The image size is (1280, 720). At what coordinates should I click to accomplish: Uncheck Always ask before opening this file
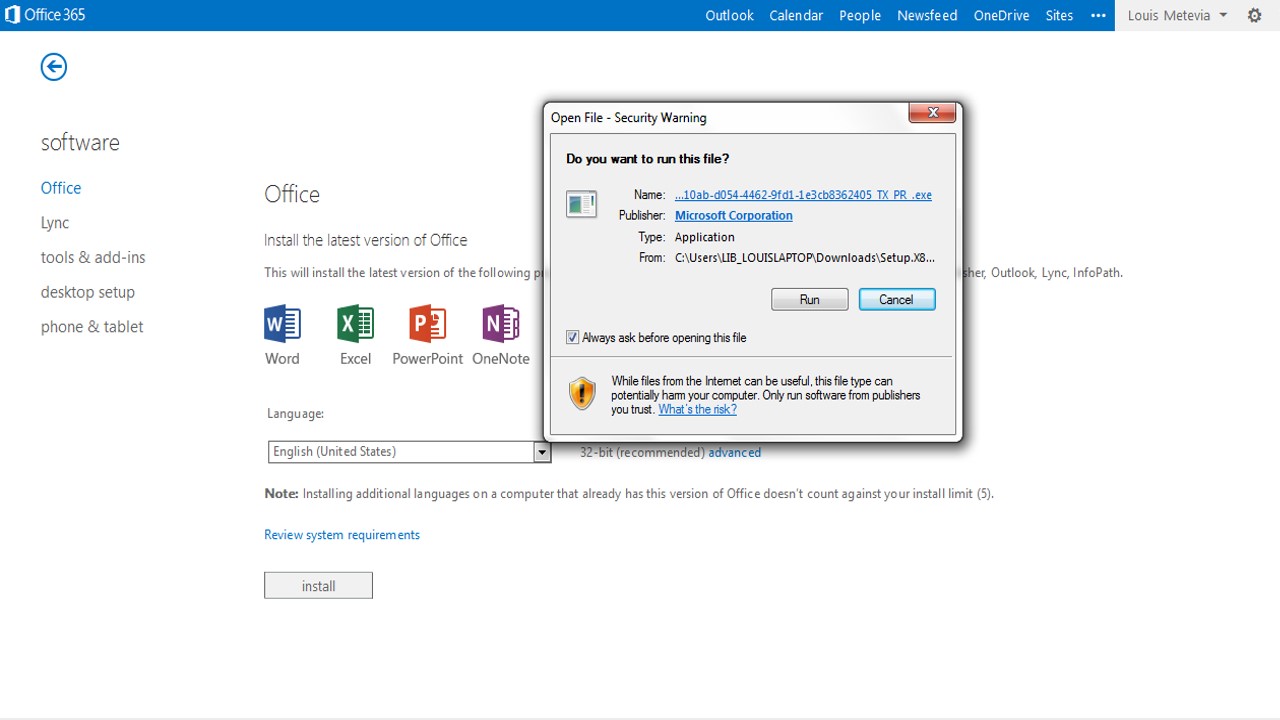573,338
